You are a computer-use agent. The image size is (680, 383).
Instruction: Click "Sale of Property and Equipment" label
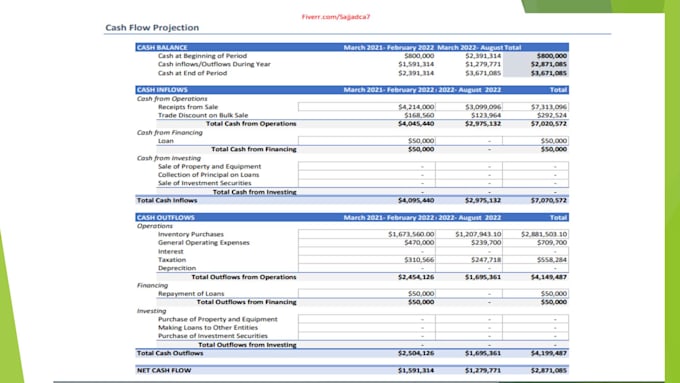(x=209, y=167)
